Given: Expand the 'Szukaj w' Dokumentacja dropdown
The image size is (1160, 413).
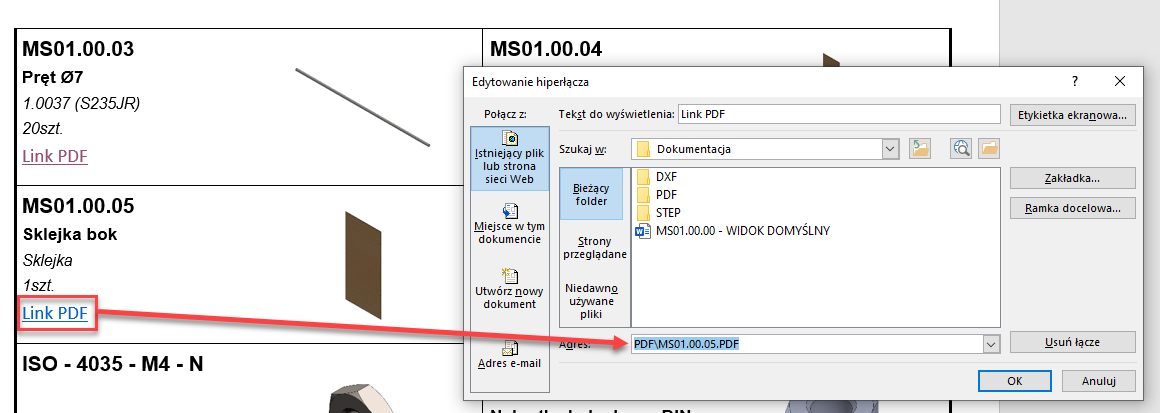Looking at the screenshot, I should tap(890, 149).
